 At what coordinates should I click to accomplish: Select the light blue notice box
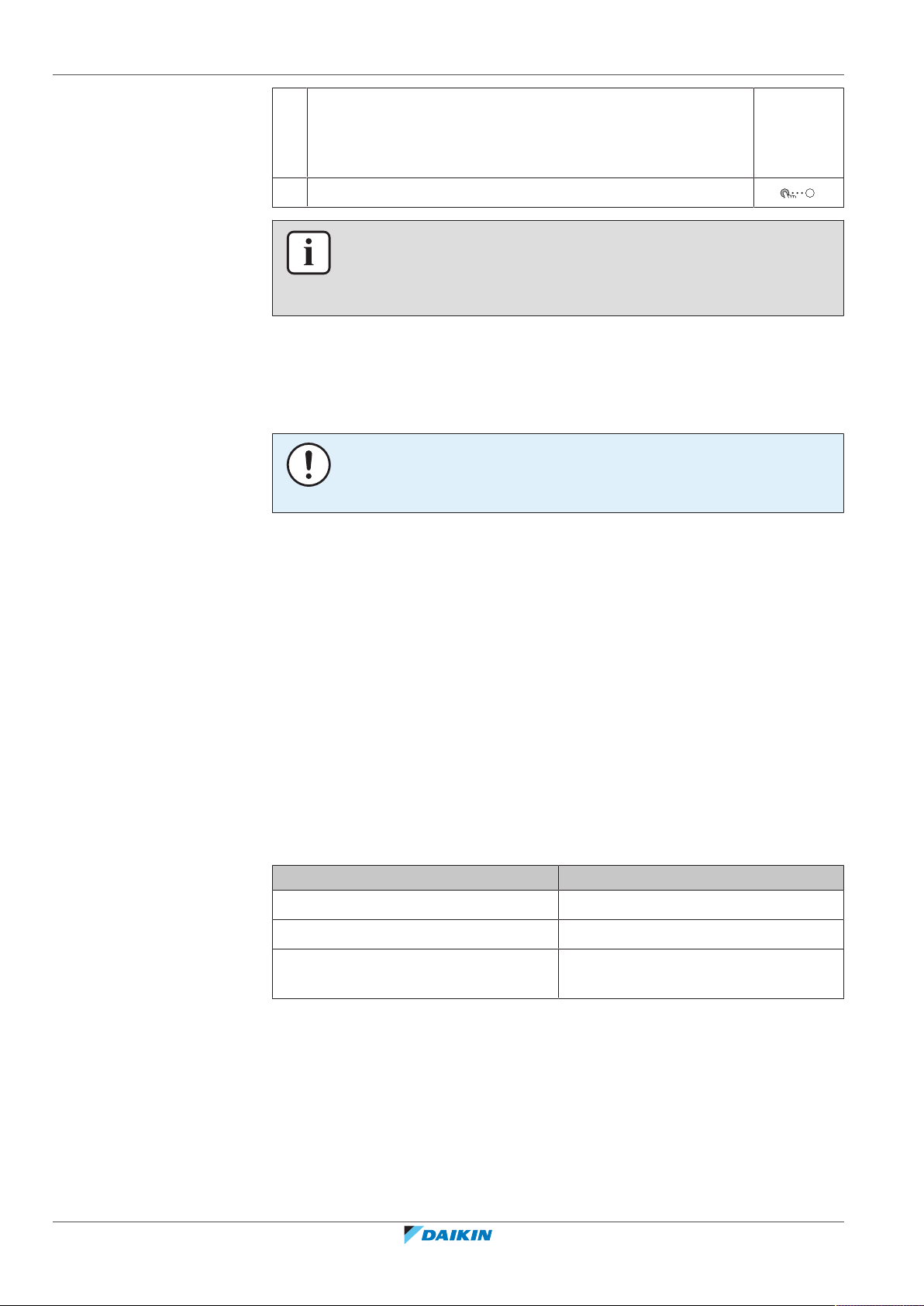[x=557, y=473]
